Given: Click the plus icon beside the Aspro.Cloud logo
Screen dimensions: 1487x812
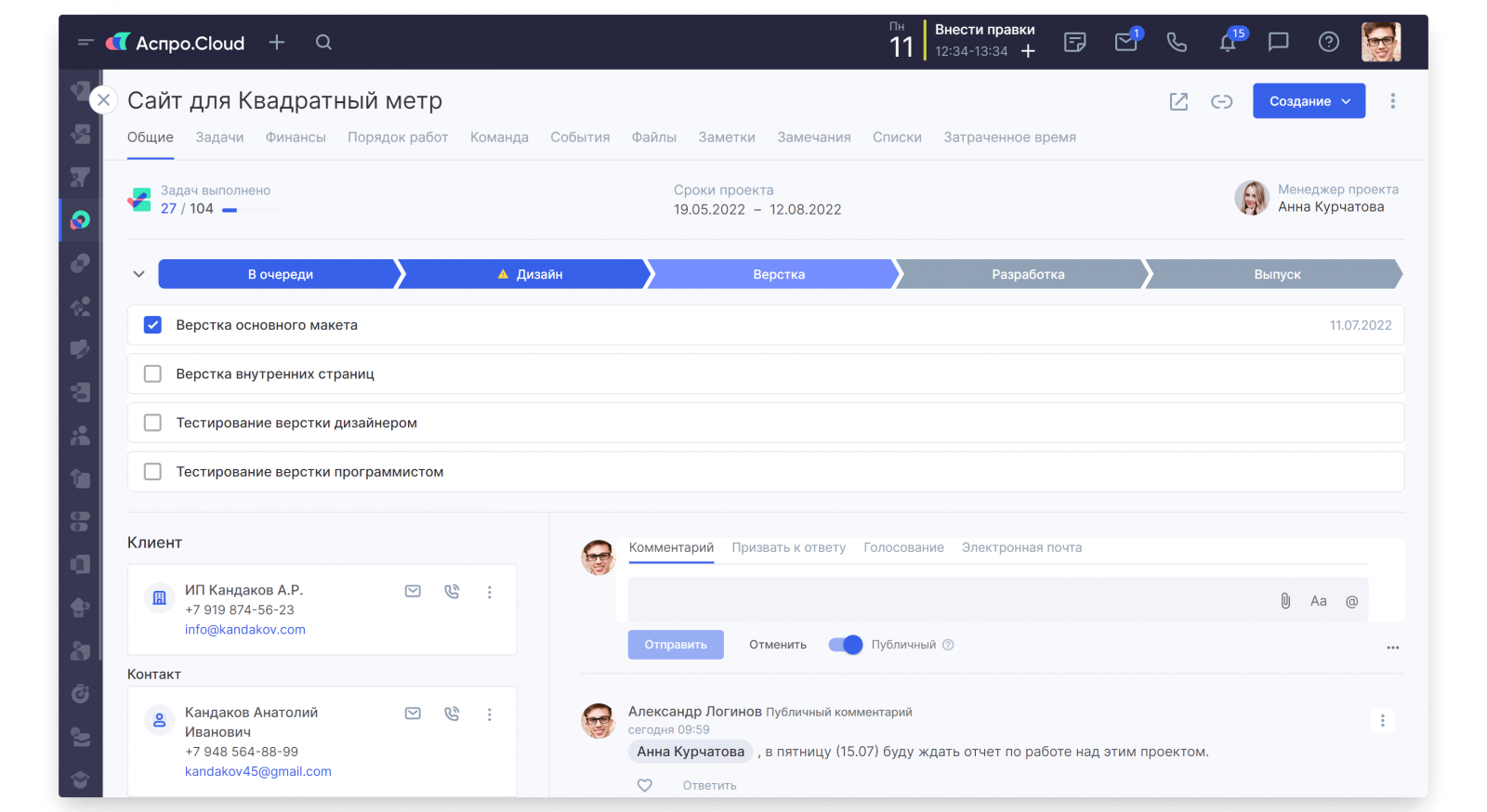Looking at the screenshot, I should coord(277,43).
